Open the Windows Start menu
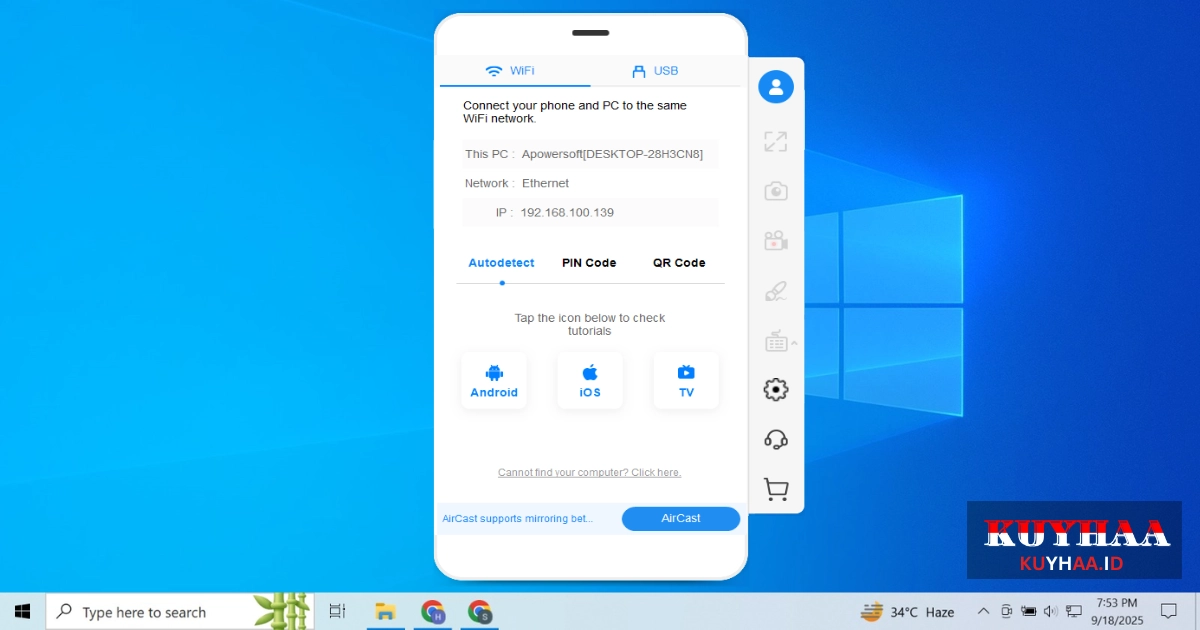Screen dimensions: 1200x630 tap(22, 611)
